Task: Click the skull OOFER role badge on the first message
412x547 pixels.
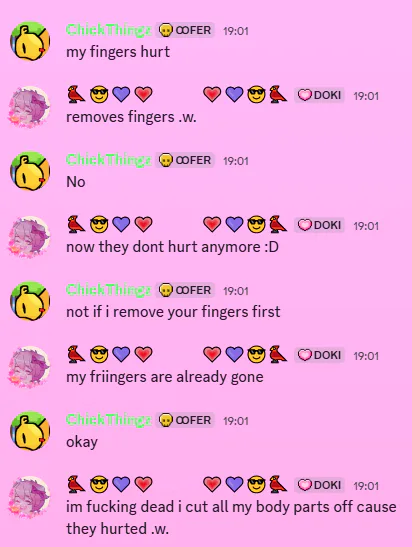Action: click(x=185, y=30)
